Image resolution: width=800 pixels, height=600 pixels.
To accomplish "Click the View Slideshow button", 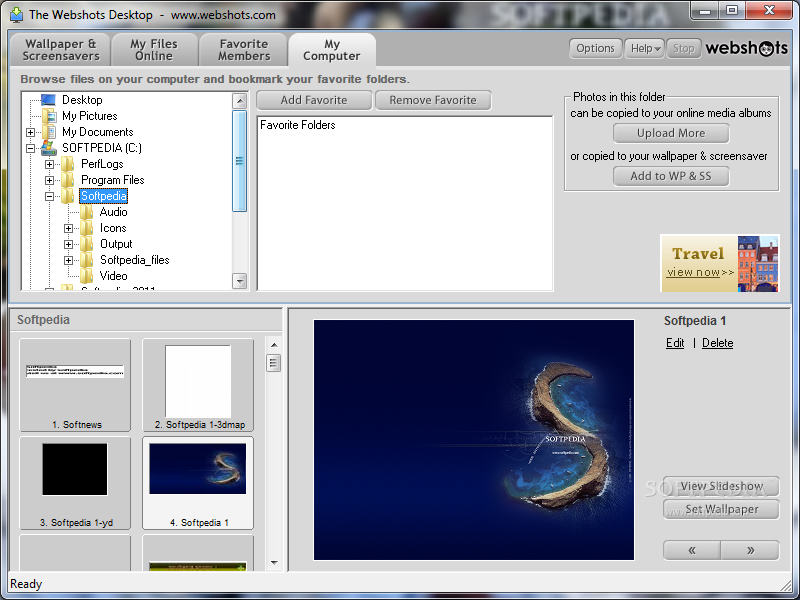I will pos(721,486).
